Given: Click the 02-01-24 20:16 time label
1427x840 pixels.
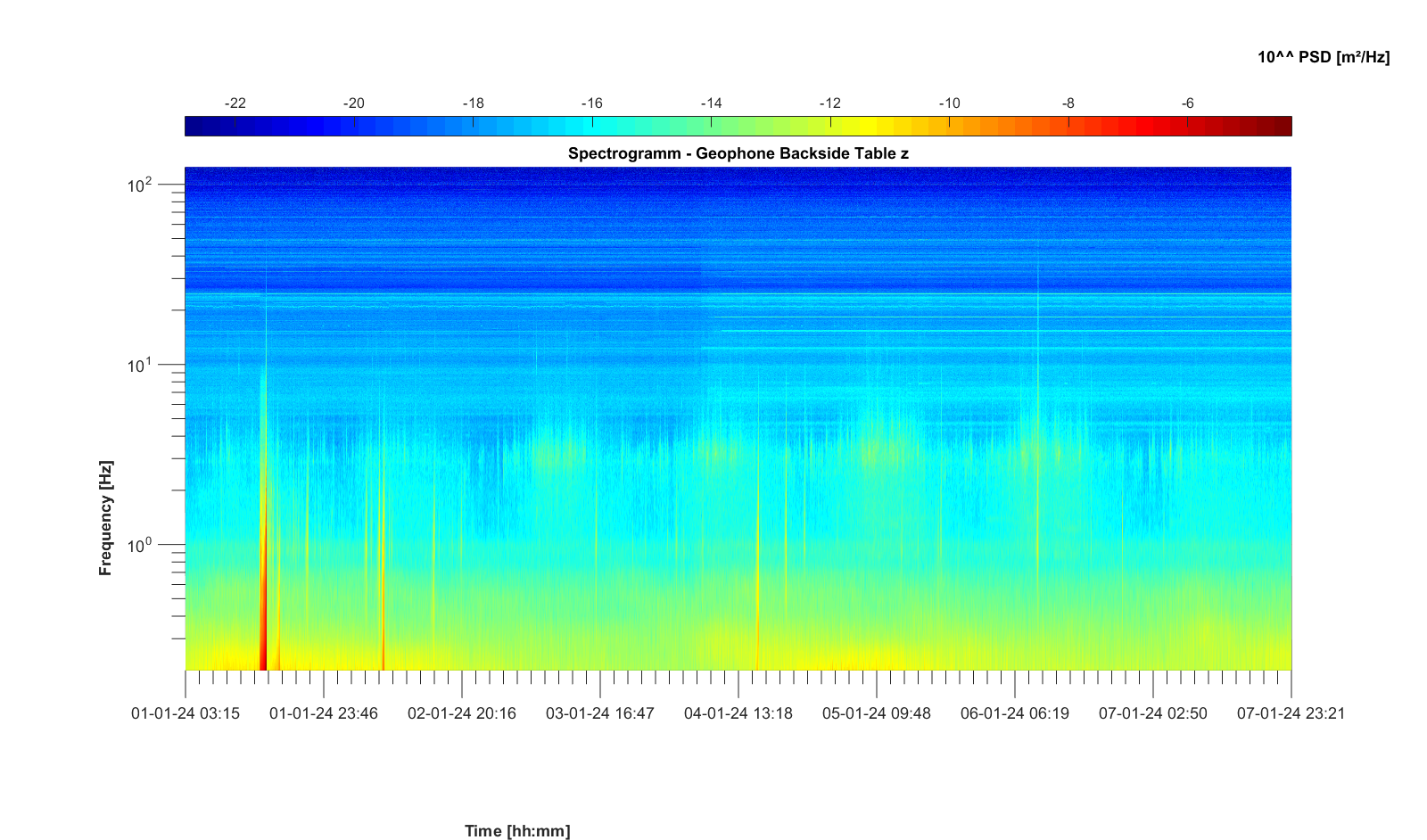Looking at the screenshot, I should click(462, 713).
